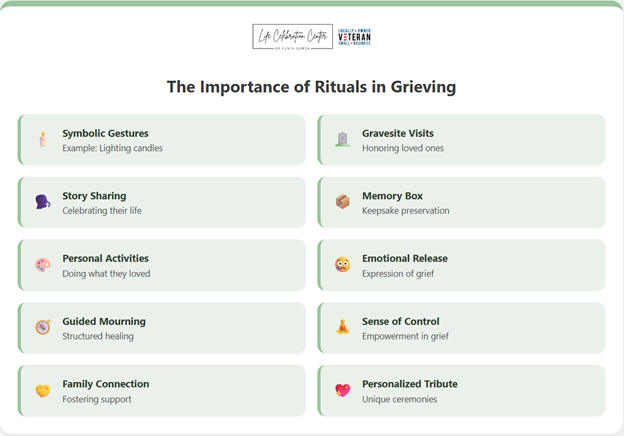Click the speaking head icon beside Story Sharing
Viewport: 624px width, 436px height.
(x=43, y=202)
